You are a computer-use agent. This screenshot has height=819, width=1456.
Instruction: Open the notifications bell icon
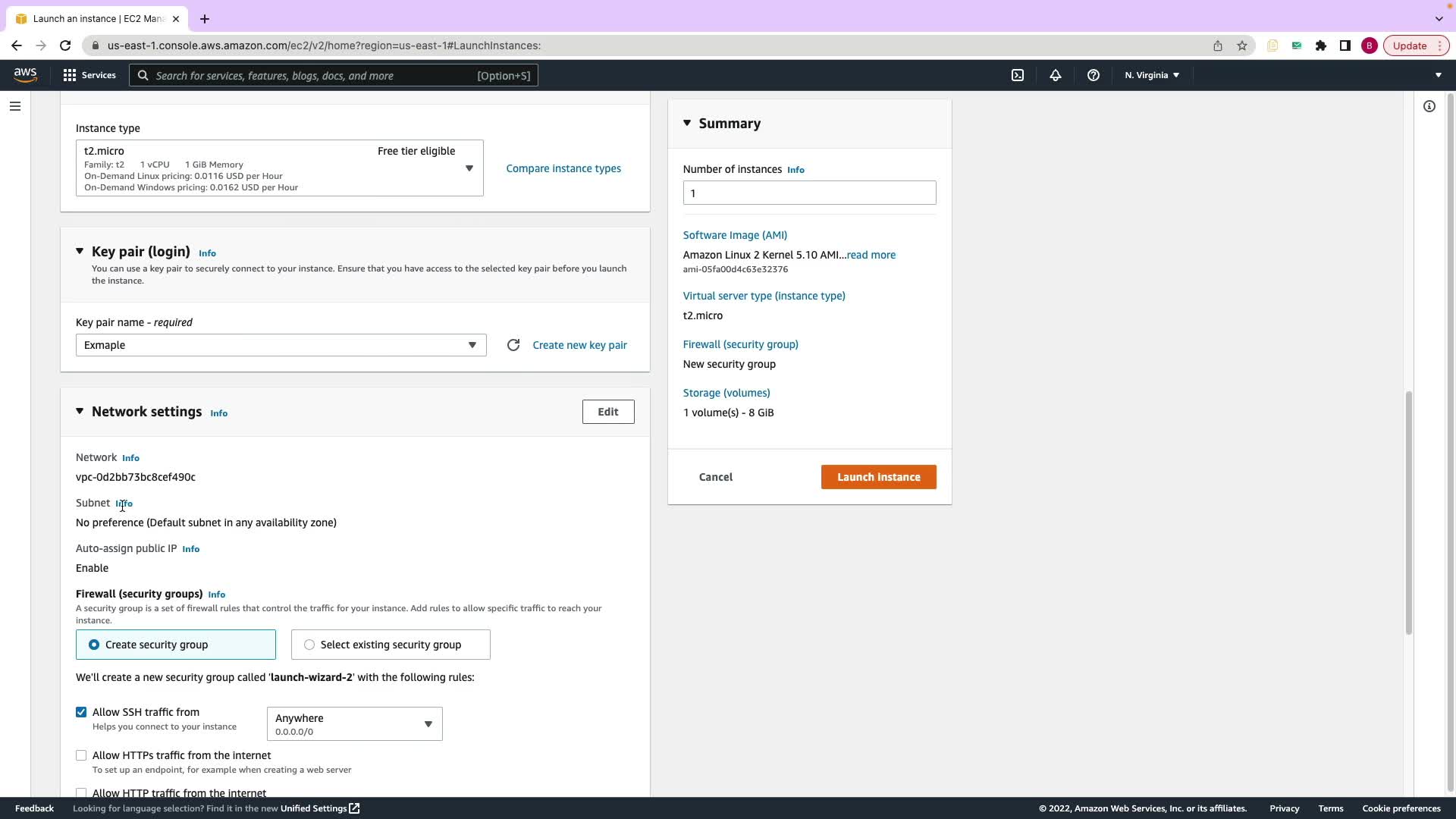click(x=1055, y=75)
